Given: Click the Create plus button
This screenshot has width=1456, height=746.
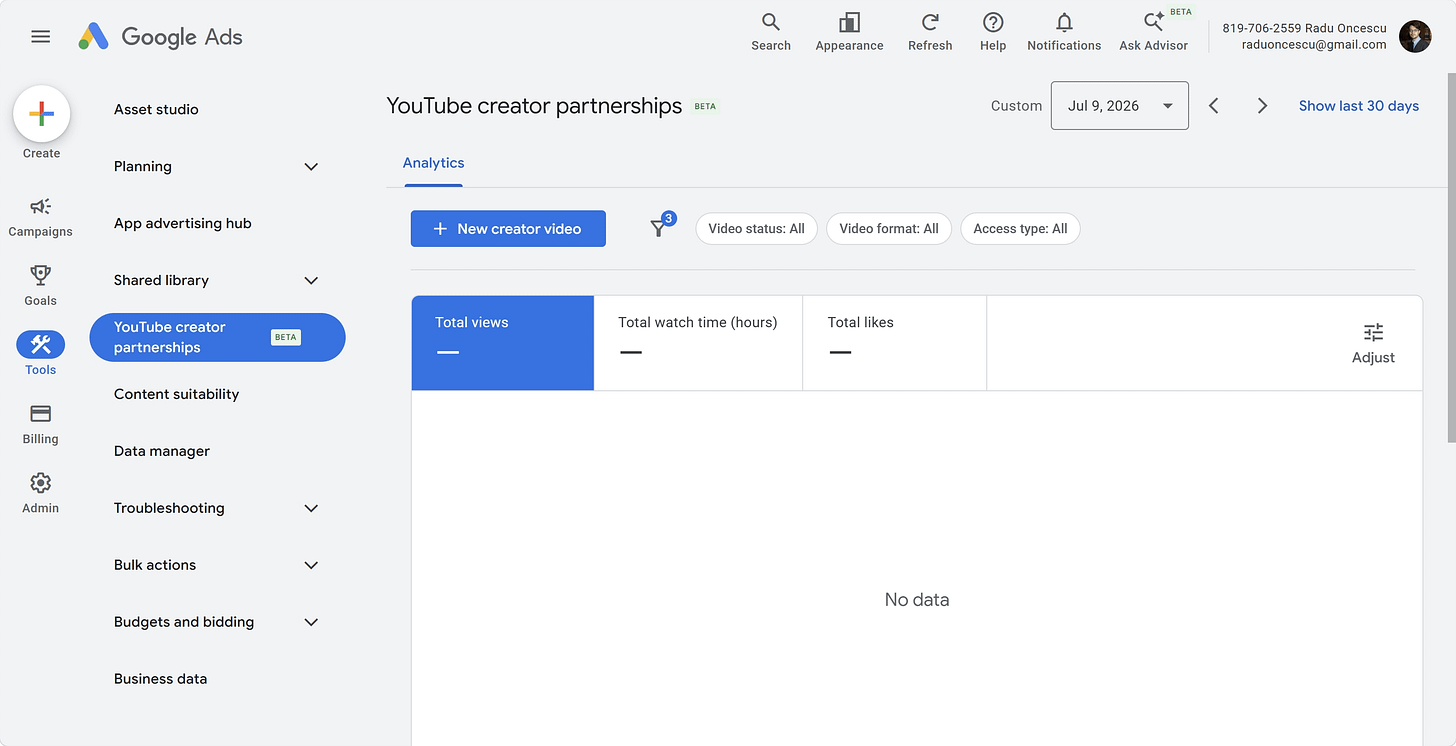Looking at the screenshot, I should coord(41,114).
